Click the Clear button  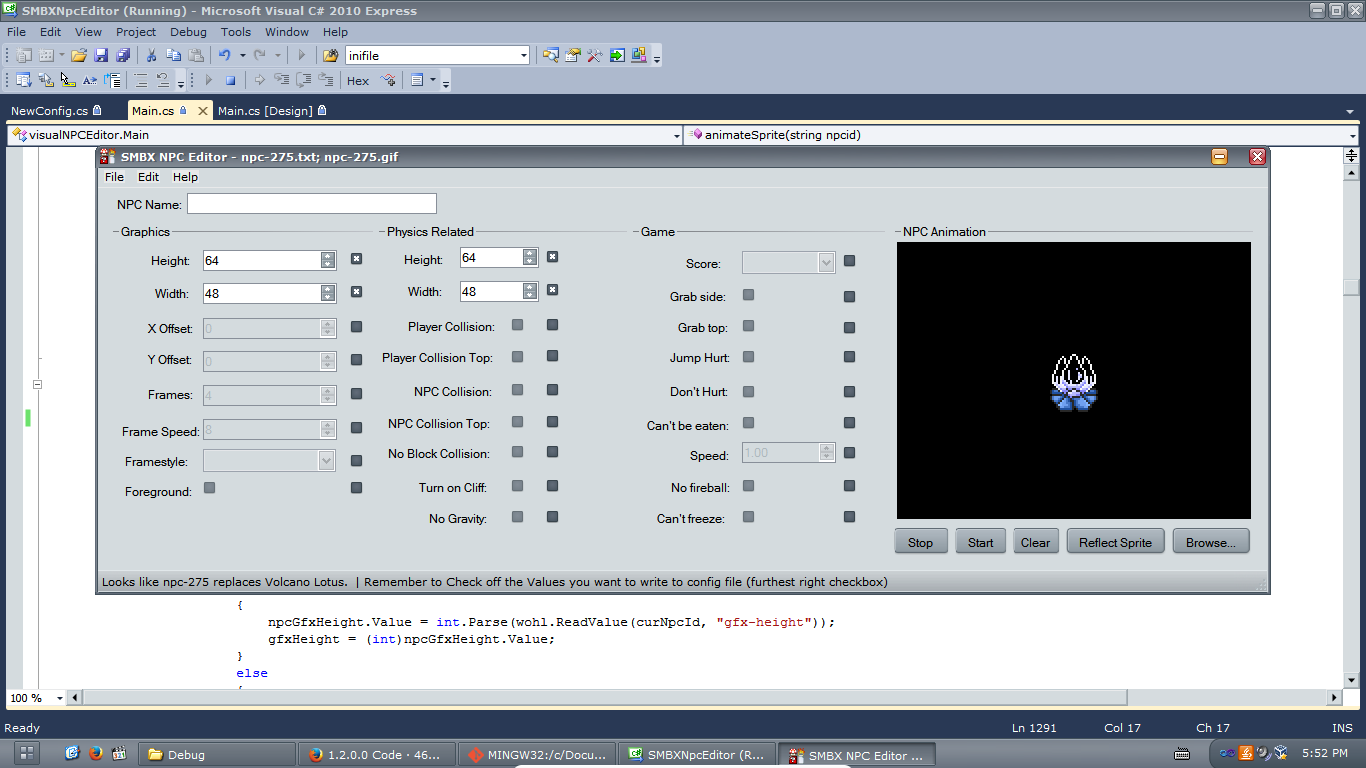[x=1035, y=542]
